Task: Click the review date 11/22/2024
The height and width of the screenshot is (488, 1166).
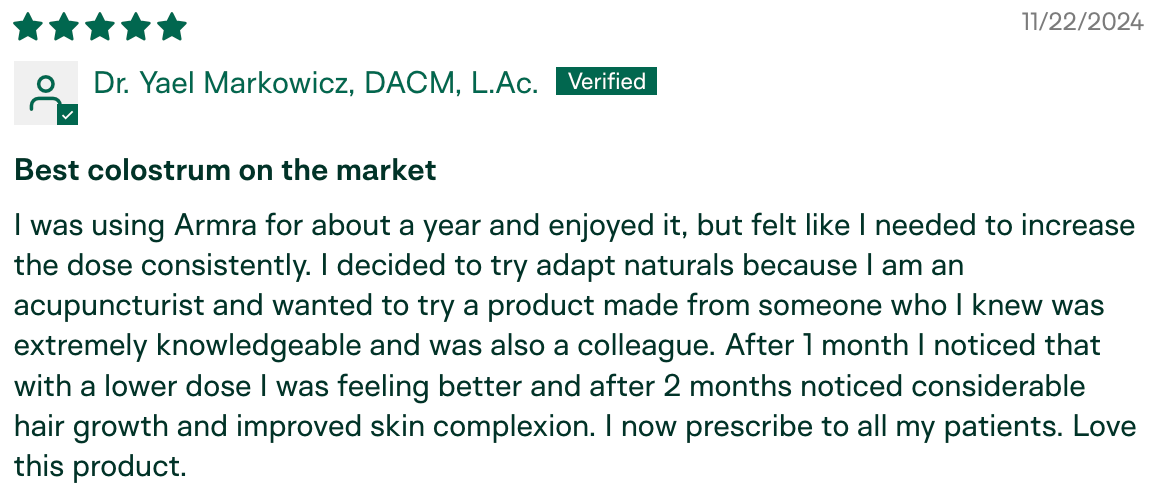Action: pos(1083,23)
